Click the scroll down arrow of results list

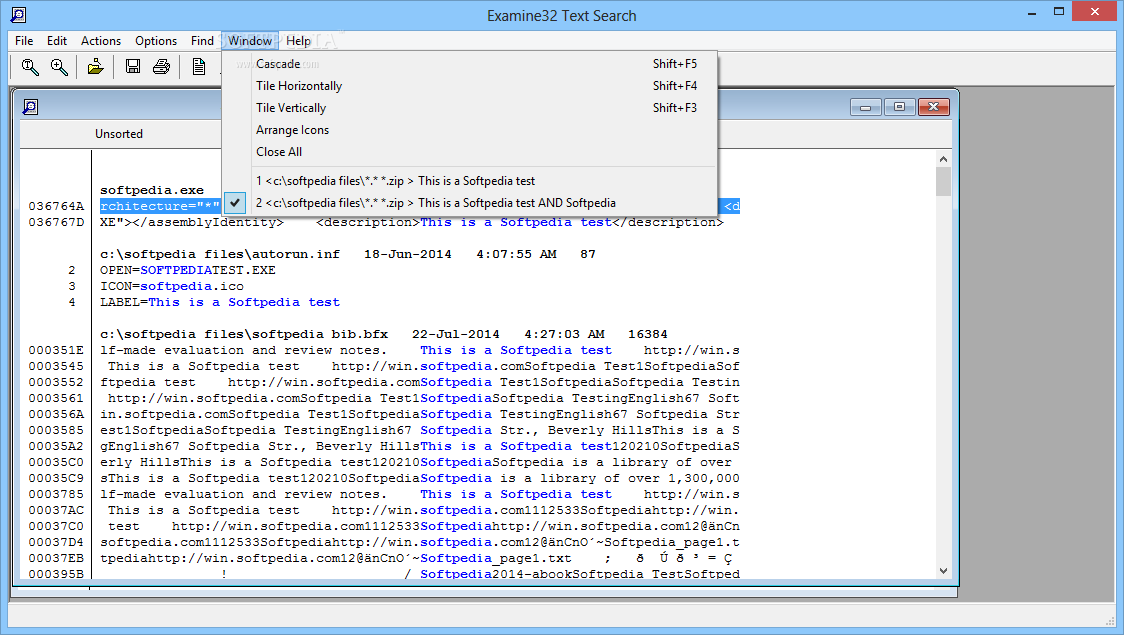943,570
